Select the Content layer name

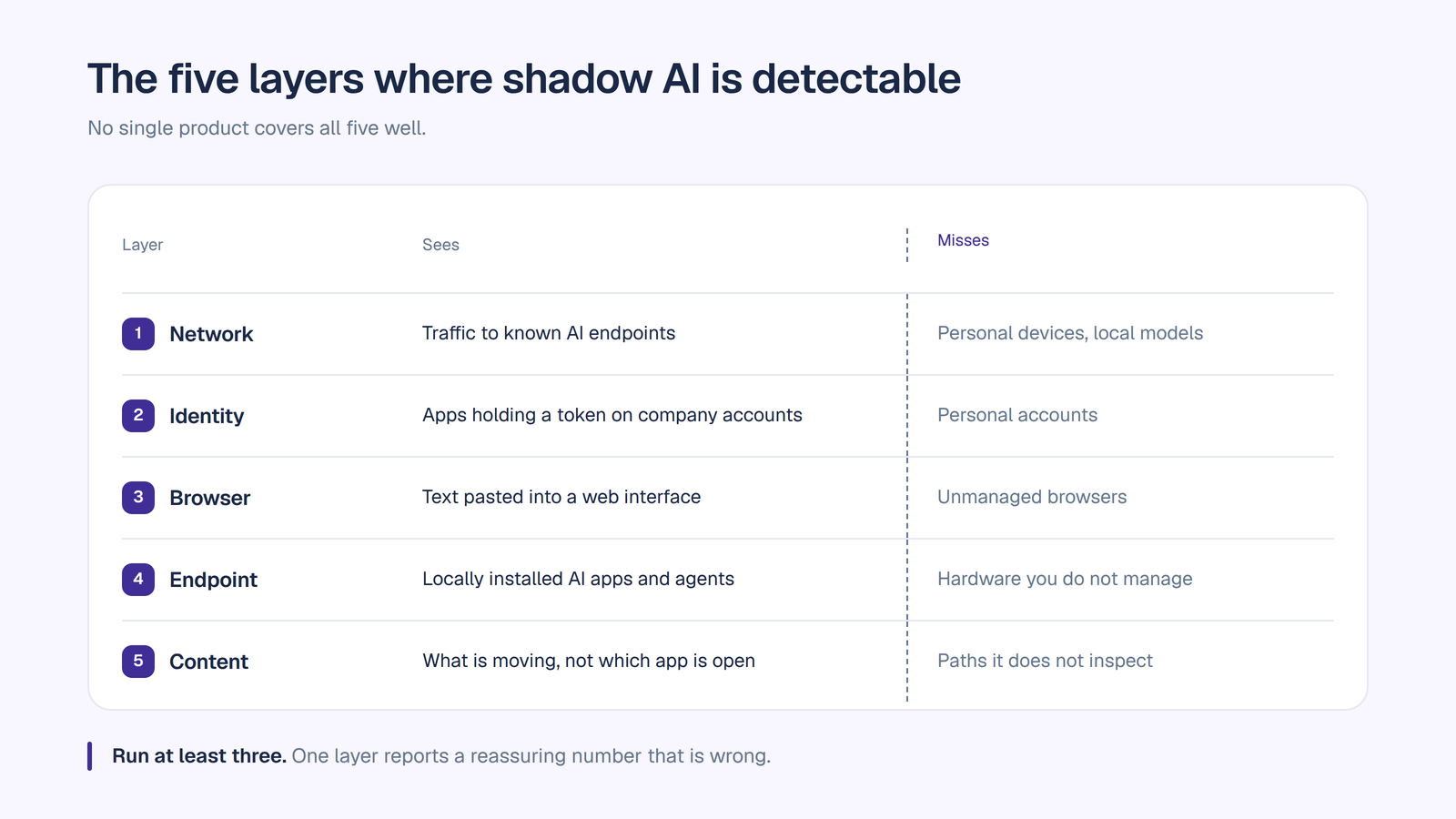tap(208, 662)
